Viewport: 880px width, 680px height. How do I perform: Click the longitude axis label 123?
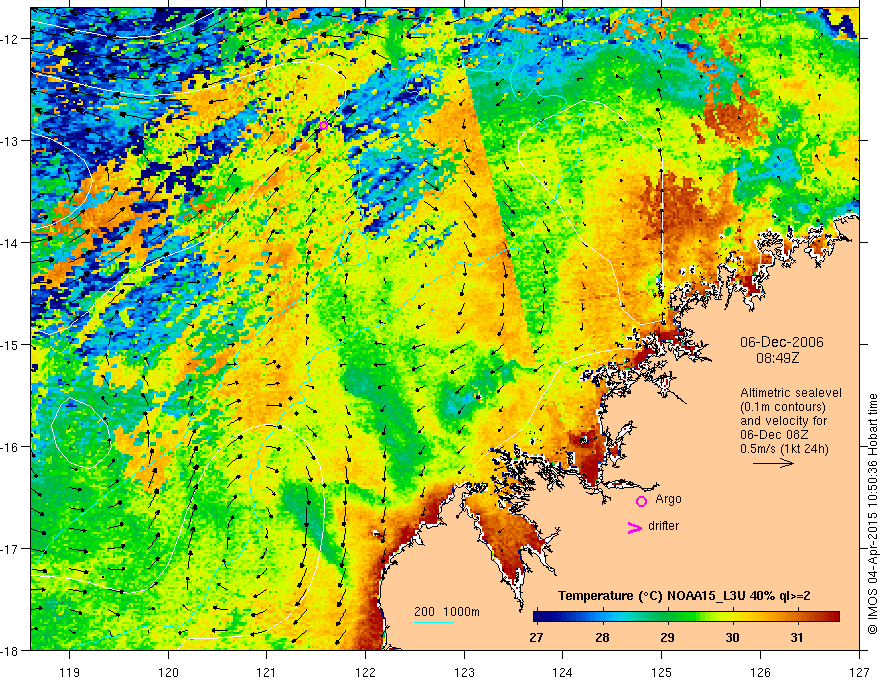pos(464,672)
